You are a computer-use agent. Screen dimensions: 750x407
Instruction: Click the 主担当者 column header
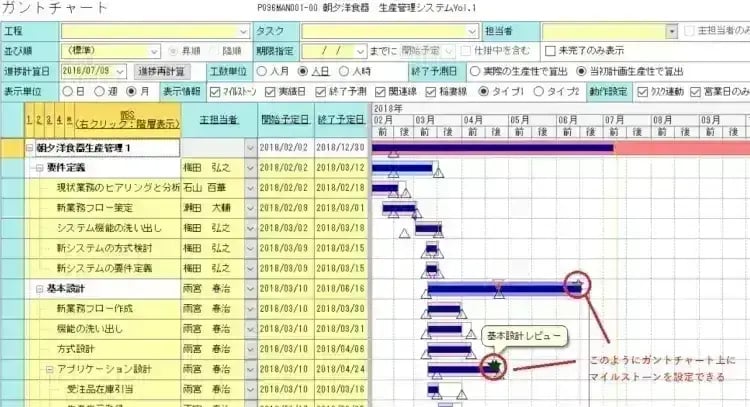pyautogui.click(x=218, y=119)
